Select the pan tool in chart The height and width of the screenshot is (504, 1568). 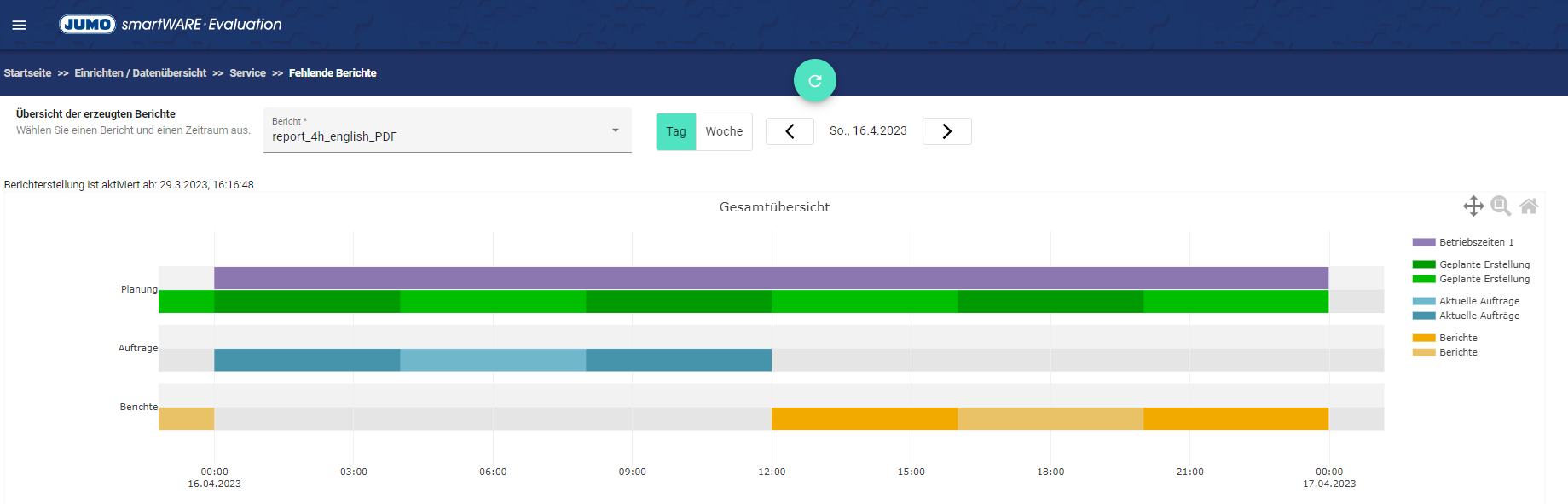coord(1473,206)
